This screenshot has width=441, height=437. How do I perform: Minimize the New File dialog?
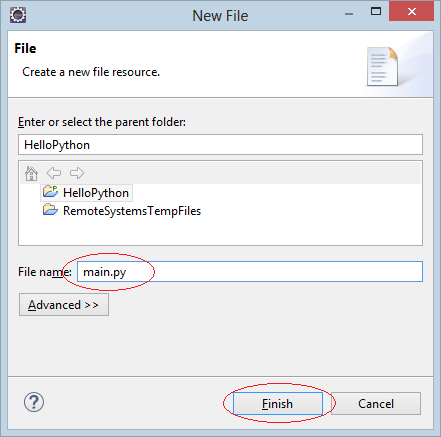pos(349,14)
